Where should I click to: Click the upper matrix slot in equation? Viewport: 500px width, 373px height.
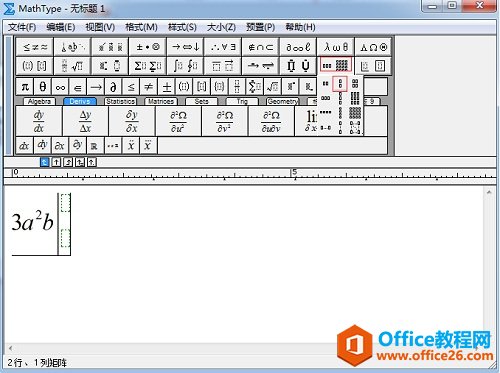coord(65,203)
